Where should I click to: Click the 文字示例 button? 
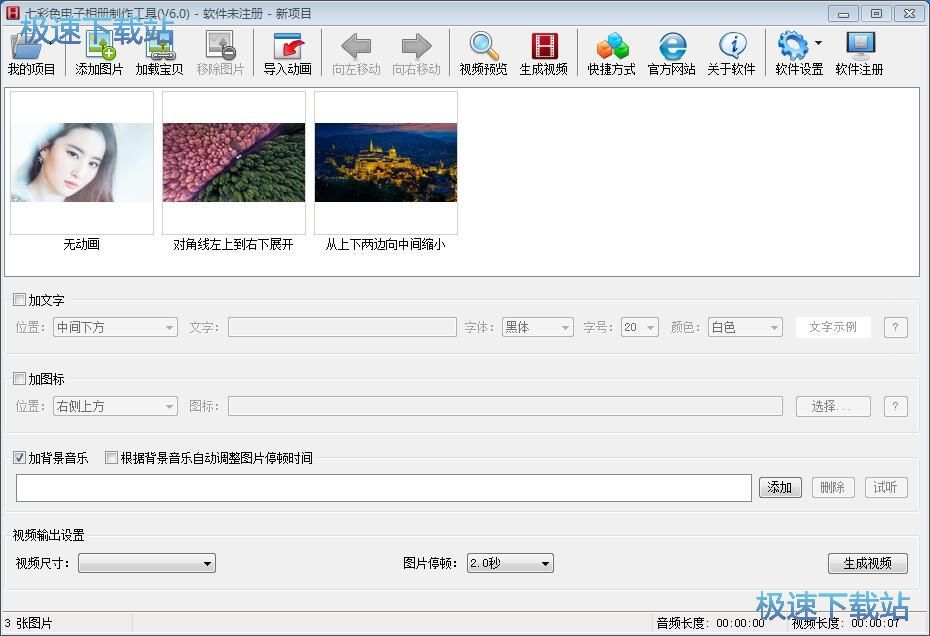coord(833,327)
